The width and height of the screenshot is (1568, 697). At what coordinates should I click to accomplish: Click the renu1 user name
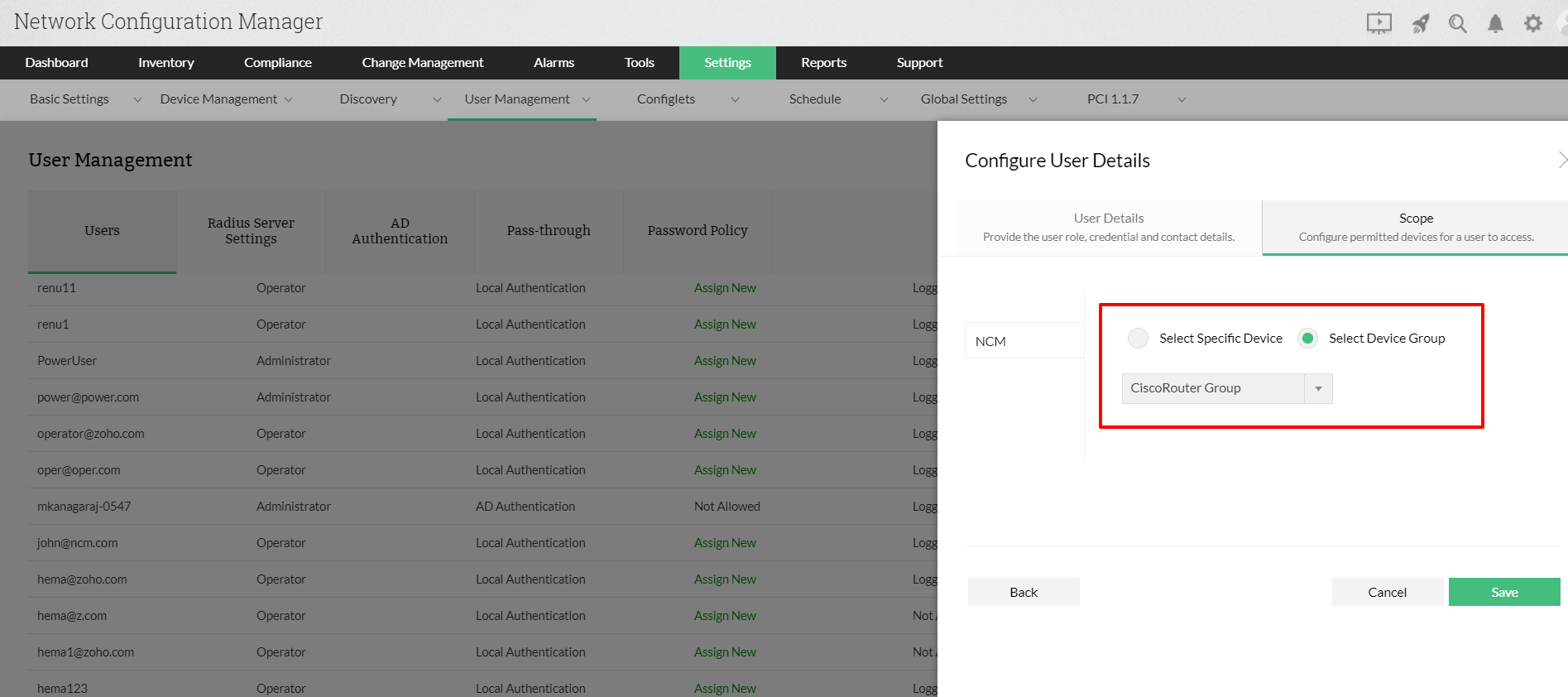click(x=53, y=324)
